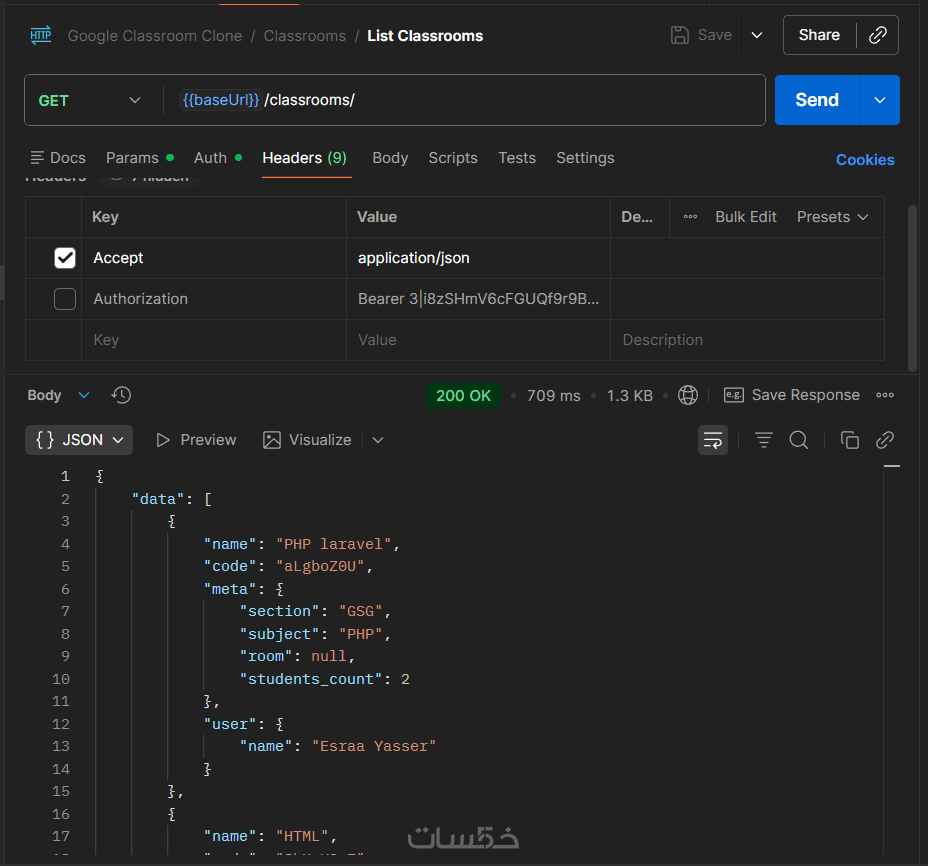Click the headers panel vertical scrollbar
Image resolution: width=928 pixels, height=866 pixels.
[912, 288]
